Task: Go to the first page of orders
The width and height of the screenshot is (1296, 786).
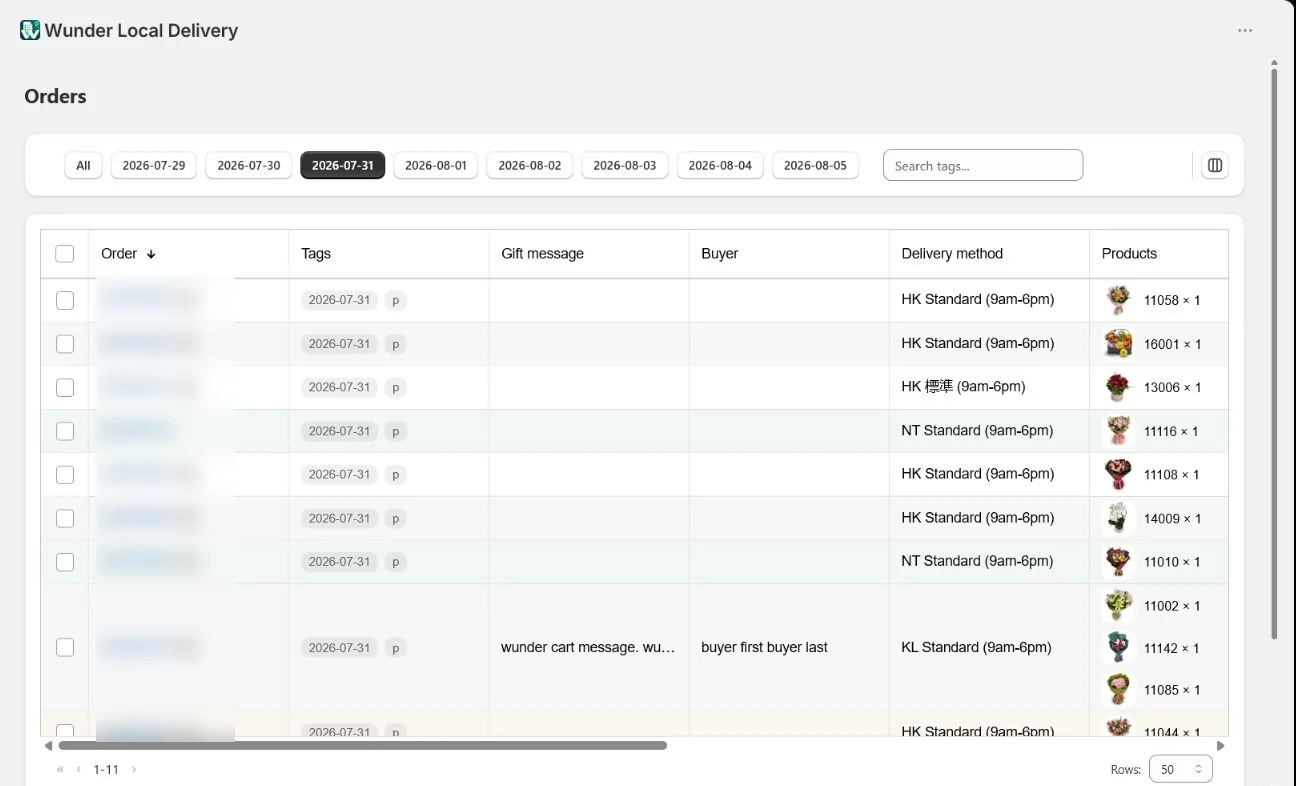Action: click(x=60, y=769)
